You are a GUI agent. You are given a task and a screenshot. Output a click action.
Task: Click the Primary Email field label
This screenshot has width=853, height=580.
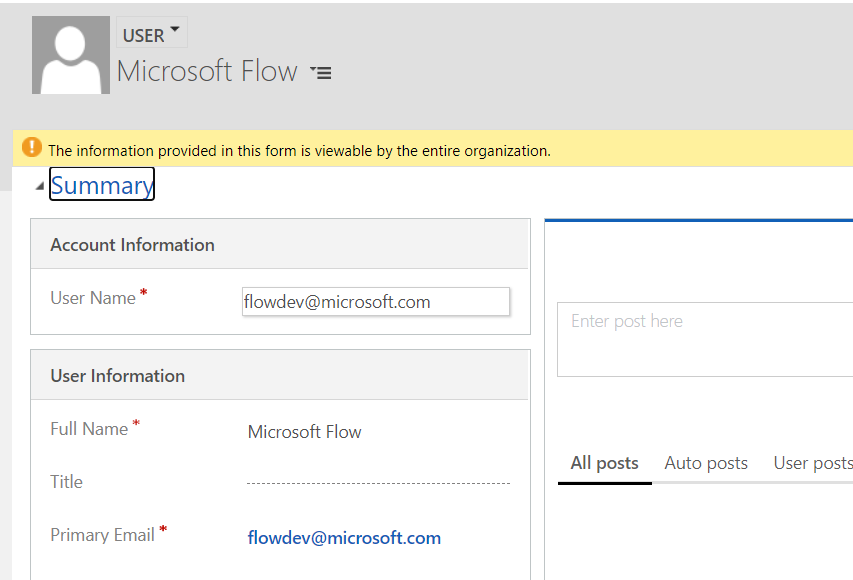pos(102,535)
